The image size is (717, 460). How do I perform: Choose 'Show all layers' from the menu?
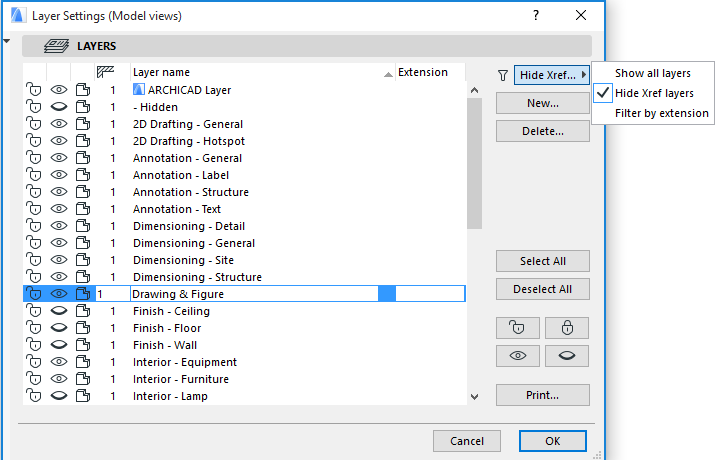[x=652, y=73]
